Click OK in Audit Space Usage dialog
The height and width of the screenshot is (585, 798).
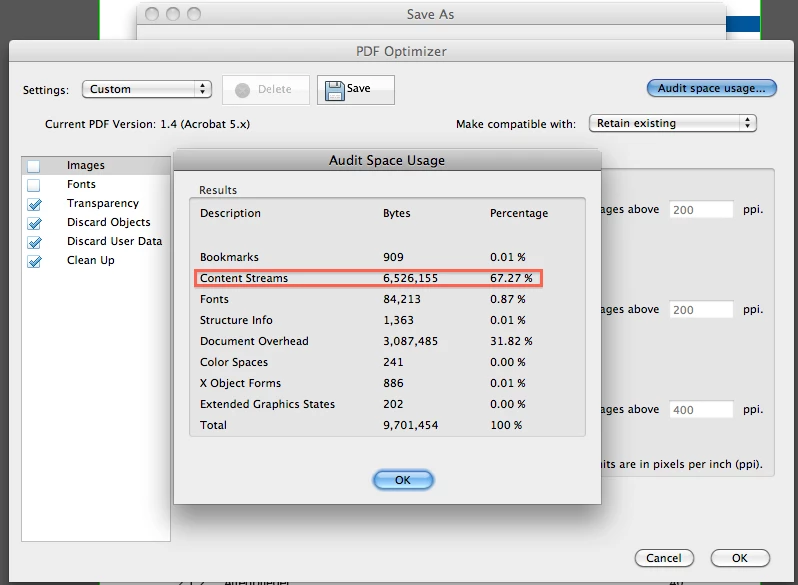point(403,480)
